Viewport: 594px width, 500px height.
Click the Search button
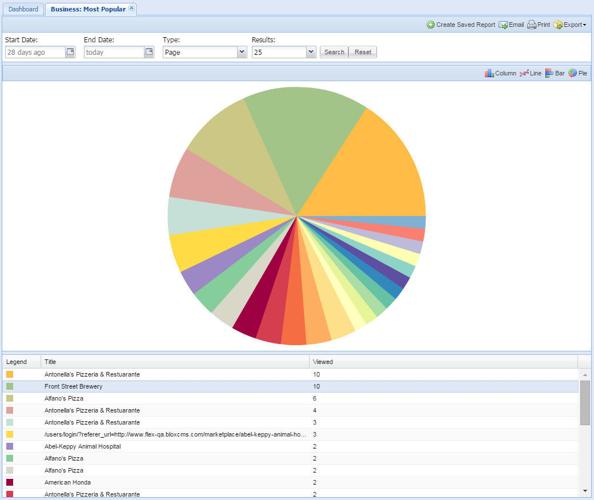[334, 52]
